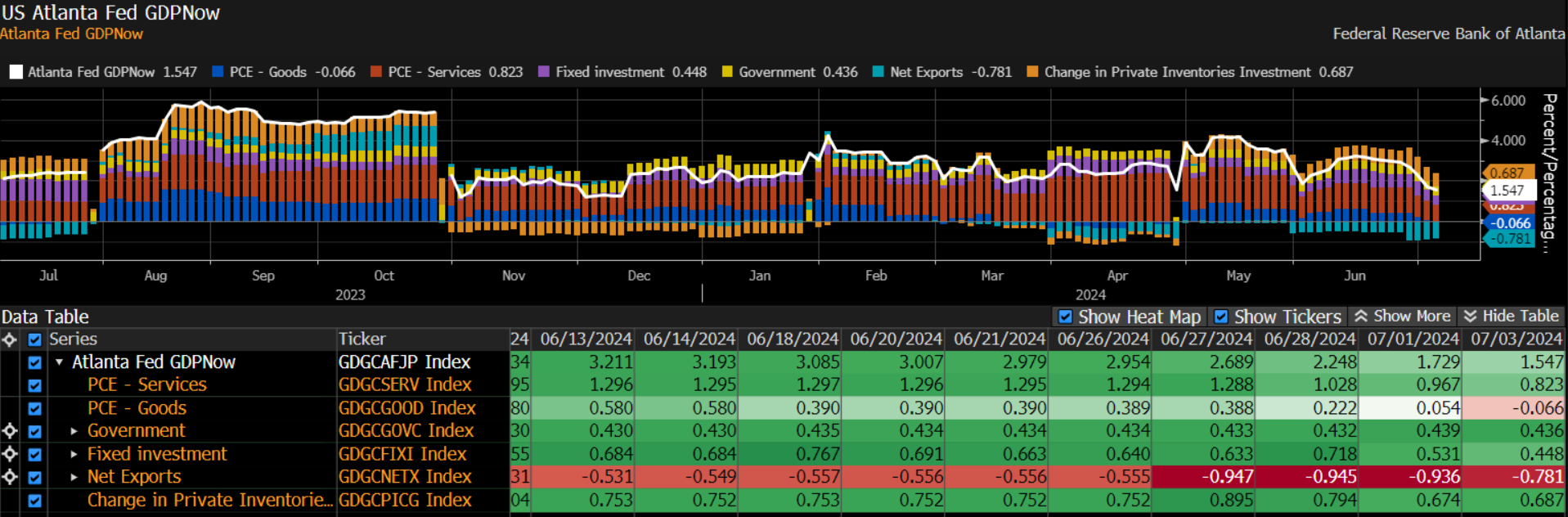The height and width of the screenshot is (517, 1568).
Task: Click the 2.689 GDPNow table cell
Action: click(x=1204, y=362)
